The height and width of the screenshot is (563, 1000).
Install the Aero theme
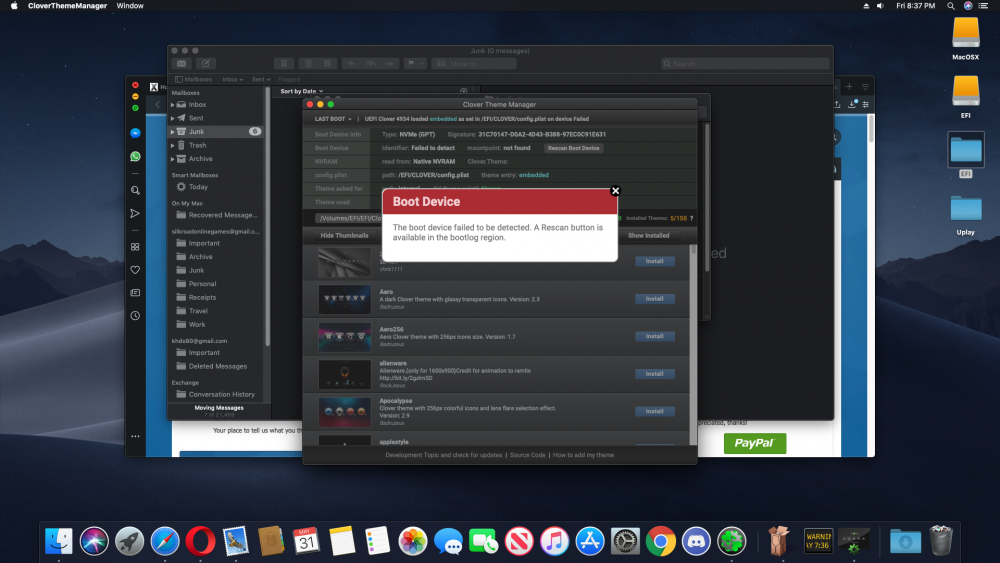(654, 298)
